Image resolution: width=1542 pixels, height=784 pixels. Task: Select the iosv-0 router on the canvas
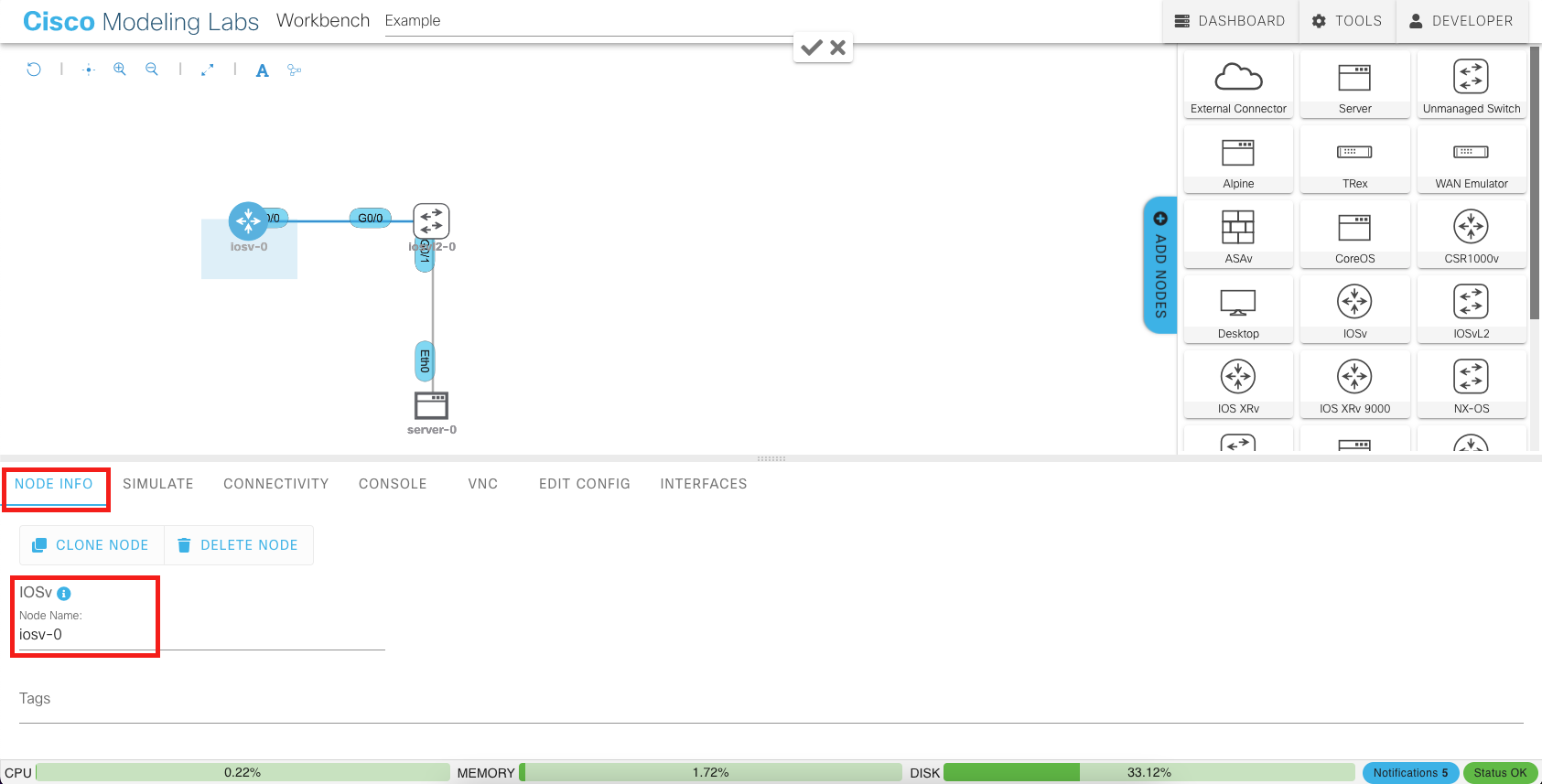point(248,221)
